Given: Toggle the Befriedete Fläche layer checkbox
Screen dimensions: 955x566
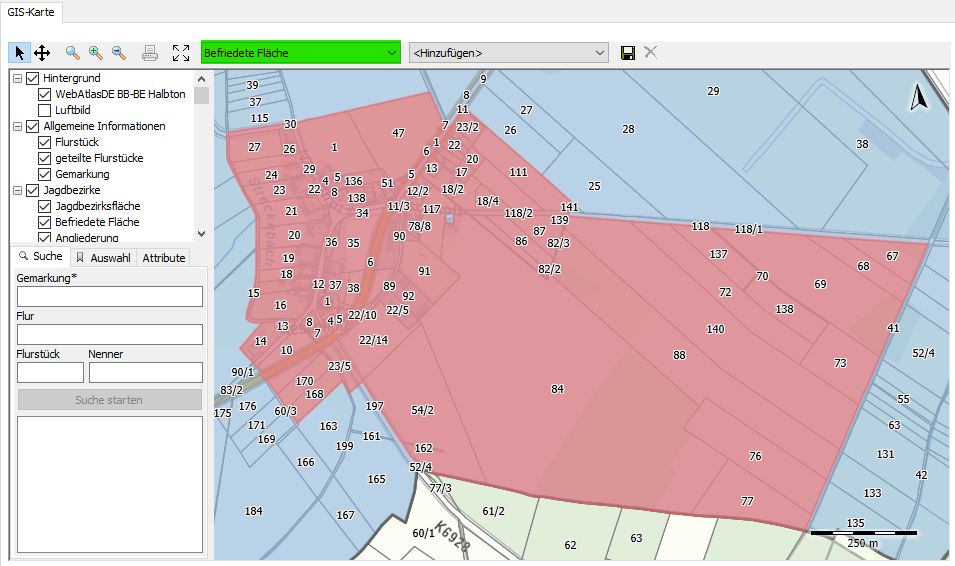Looking at the screenshot, I should [x=45, y=222].
